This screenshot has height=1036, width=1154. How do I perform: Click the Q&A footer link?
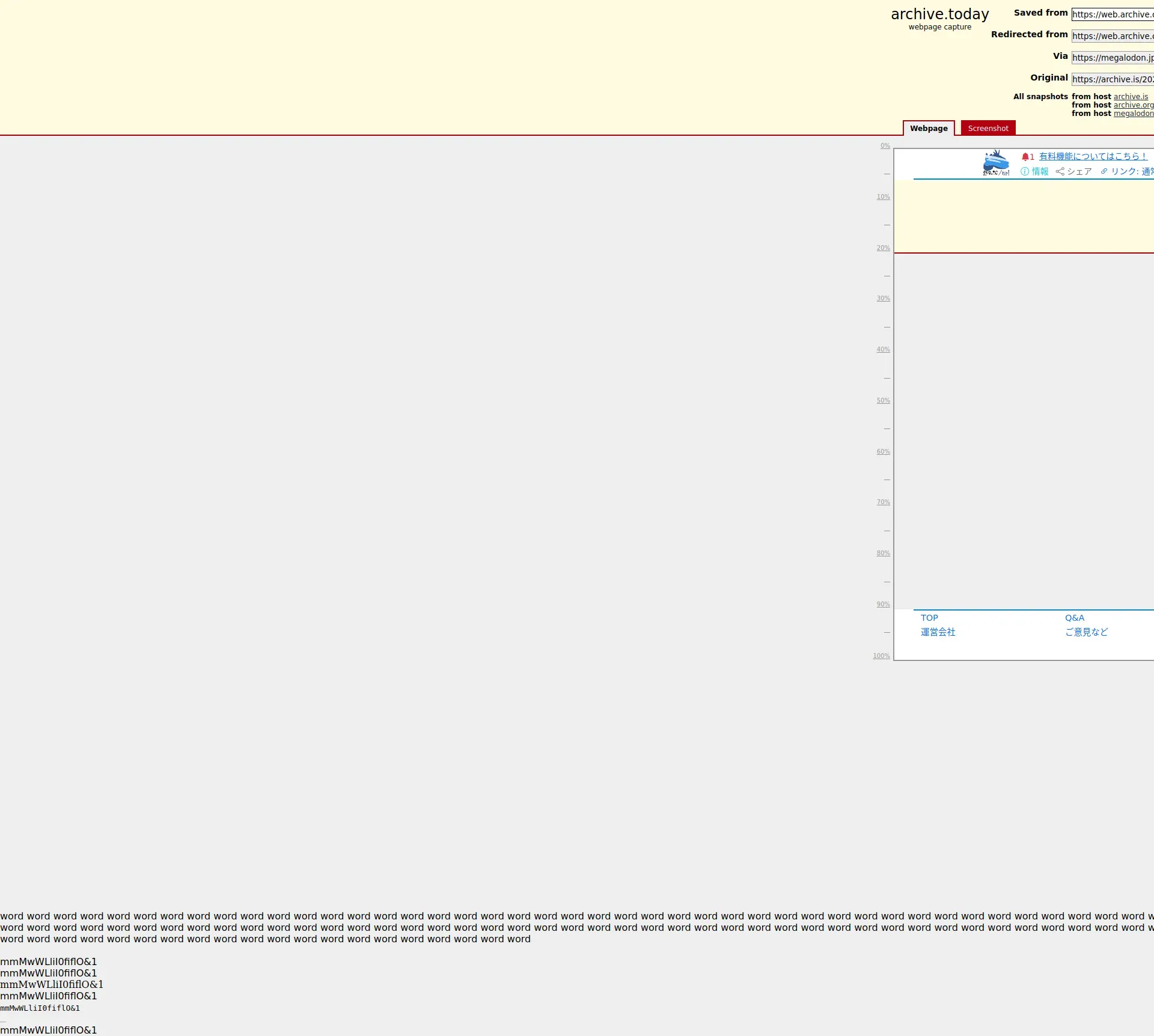[x=1075, y=618]
